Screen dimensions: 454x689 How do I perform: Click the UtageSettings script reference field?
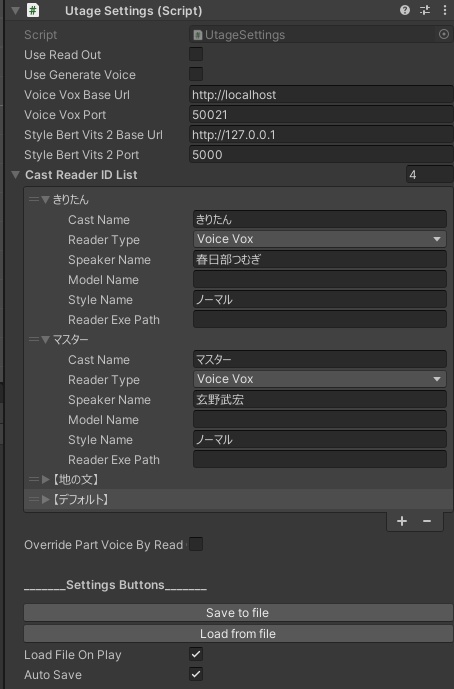(321, 35)
